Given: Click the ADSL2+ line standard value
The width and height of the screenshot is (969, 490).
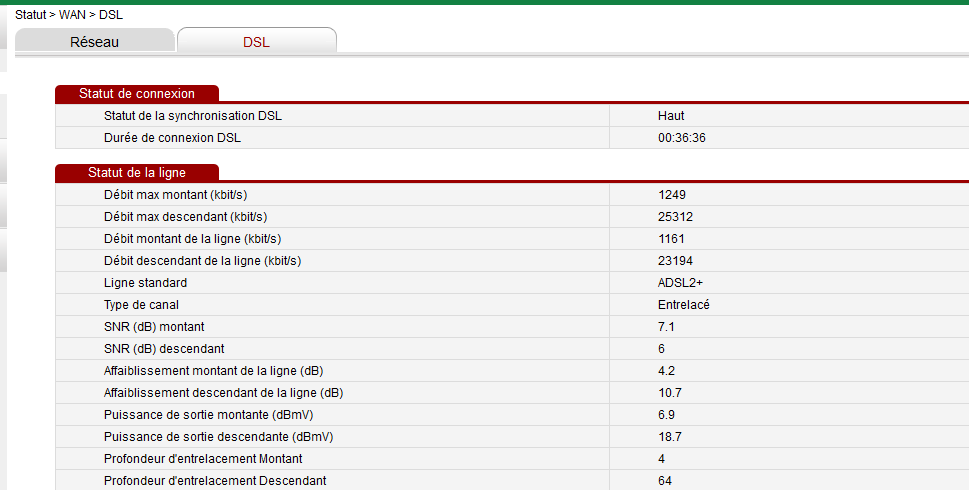Looking at the screenshot, I should click(680, 282).
